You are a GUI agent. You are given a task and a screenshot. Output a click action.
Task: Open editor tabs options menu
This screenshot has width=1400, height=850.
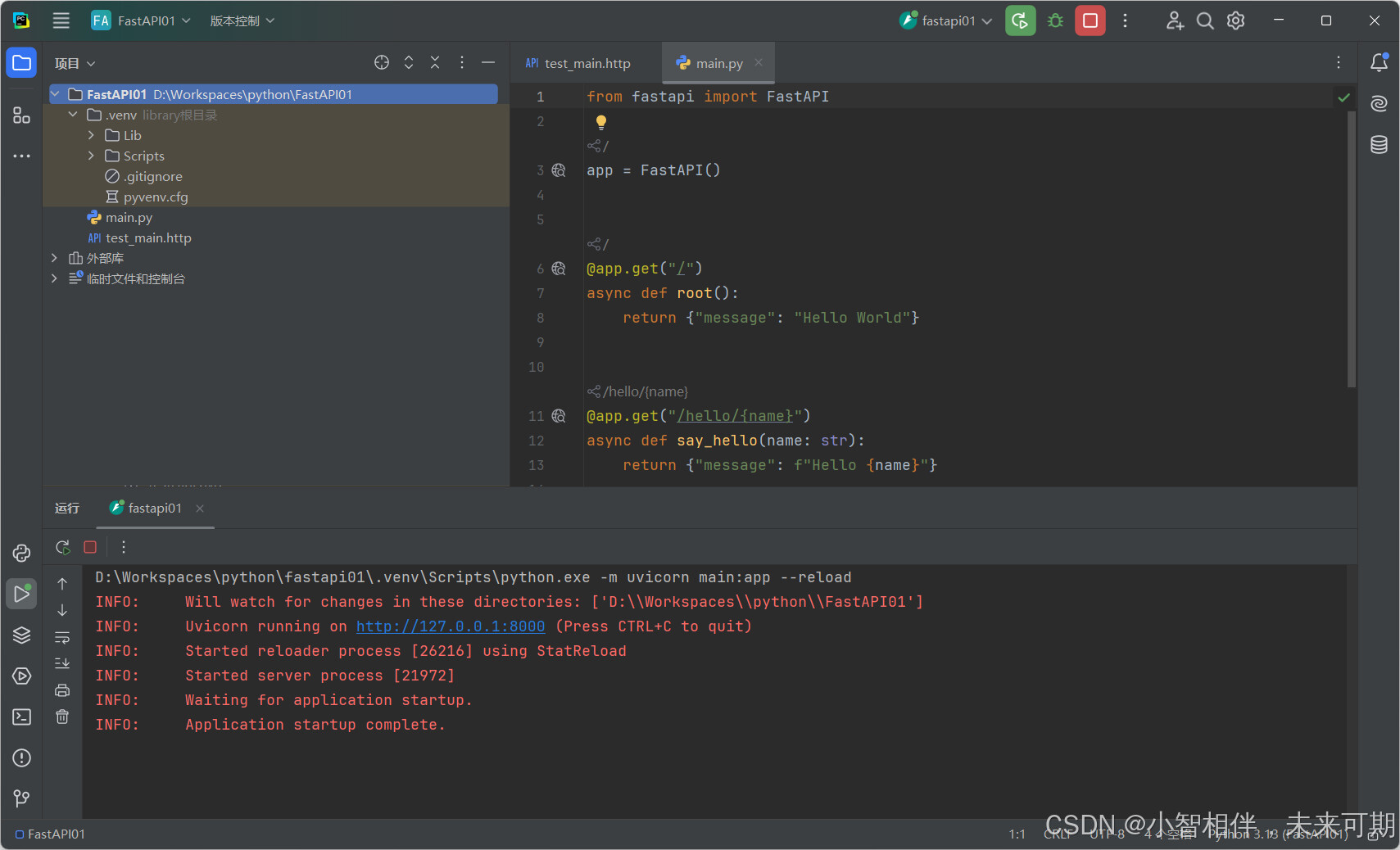[x=1339, y=62]
